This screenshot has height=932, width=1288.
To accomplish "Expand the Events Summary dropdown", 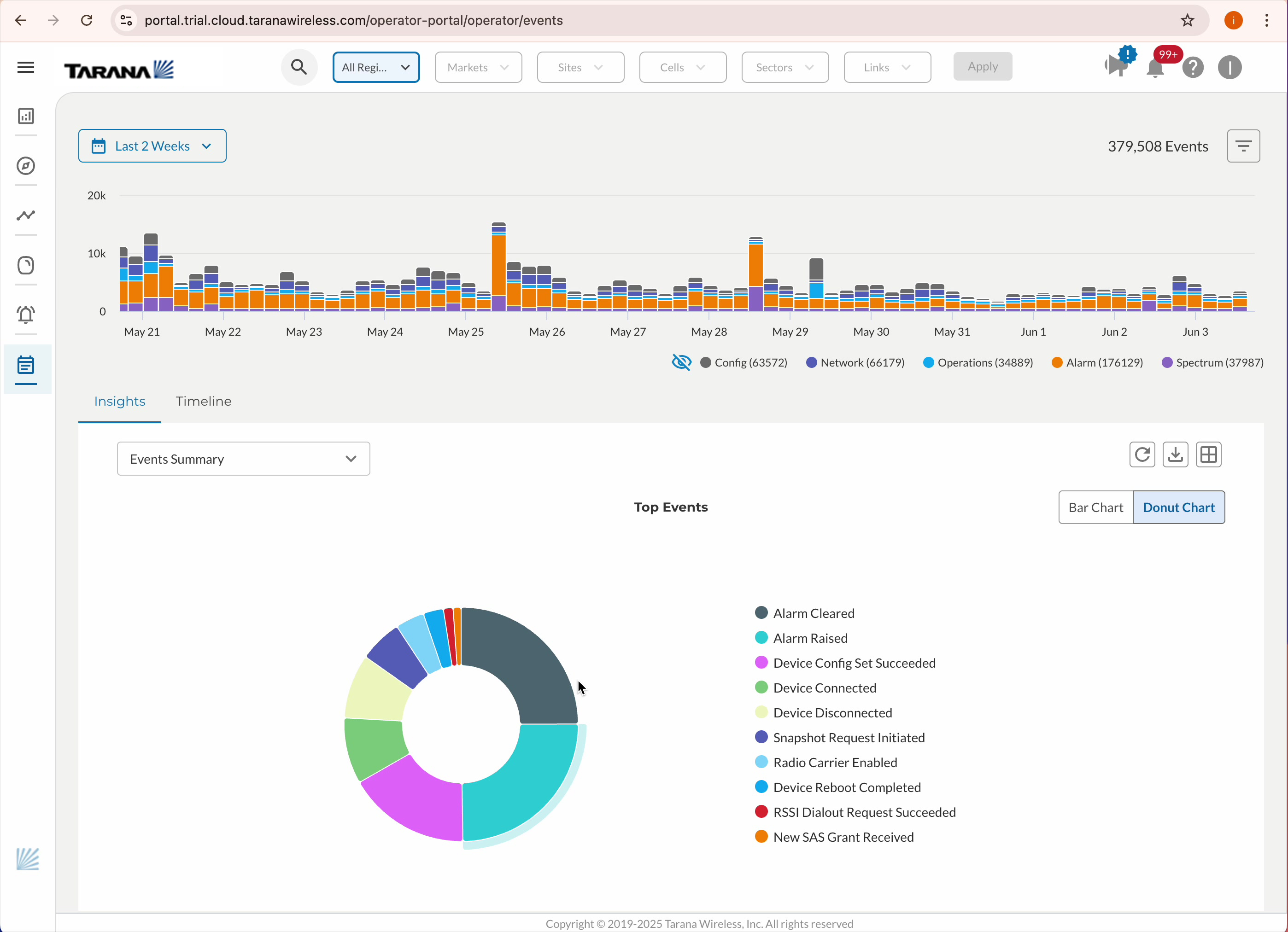I will tap(243, 459).
